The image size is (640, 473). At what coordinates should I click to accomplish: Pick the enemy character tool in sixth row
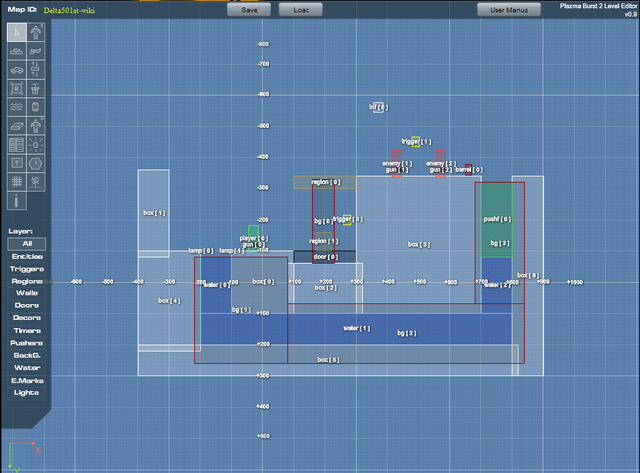pos(36,126)
